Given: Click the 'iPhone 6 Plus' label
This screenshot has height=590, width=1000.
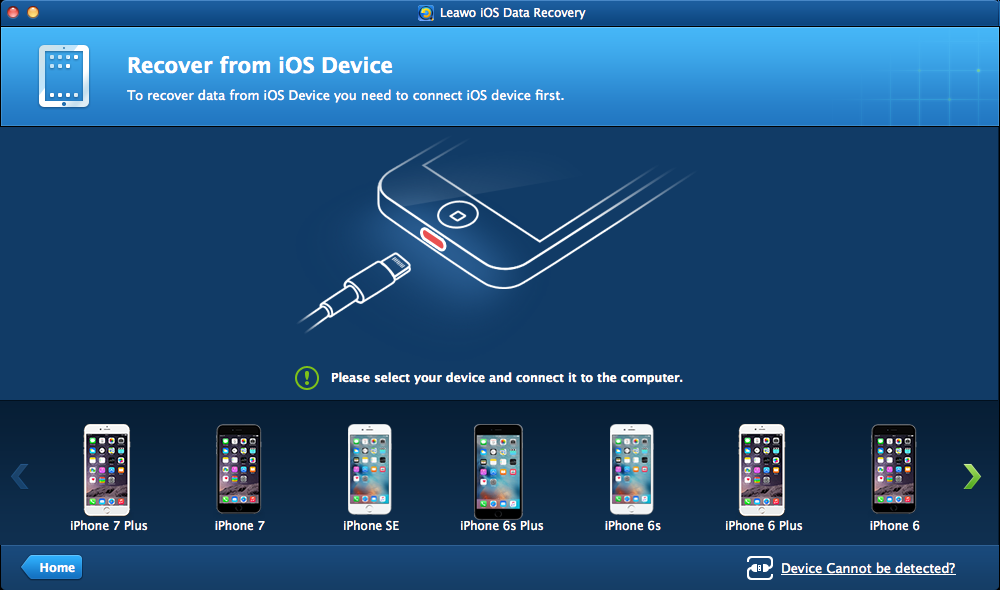Looking at the screenshot, I should 763,526.
